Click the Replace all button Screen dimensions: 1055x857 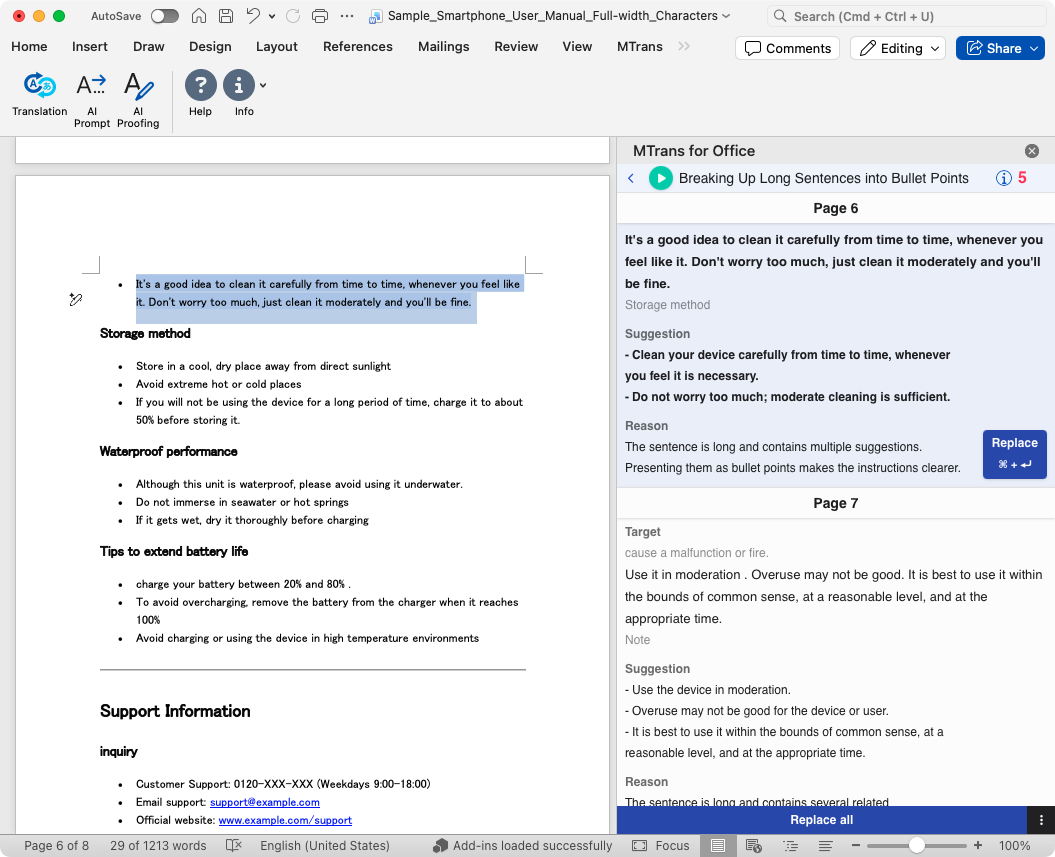pyautogui.click(x=821, y=820)
